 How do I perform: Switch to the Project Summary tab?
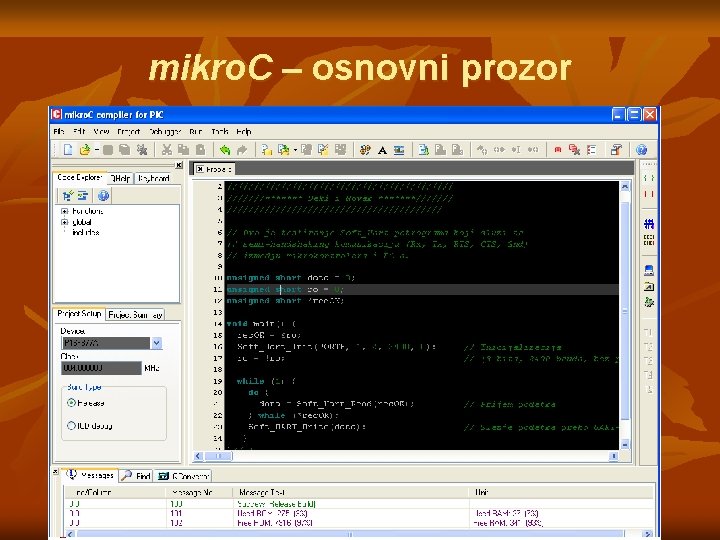(135, 315)
